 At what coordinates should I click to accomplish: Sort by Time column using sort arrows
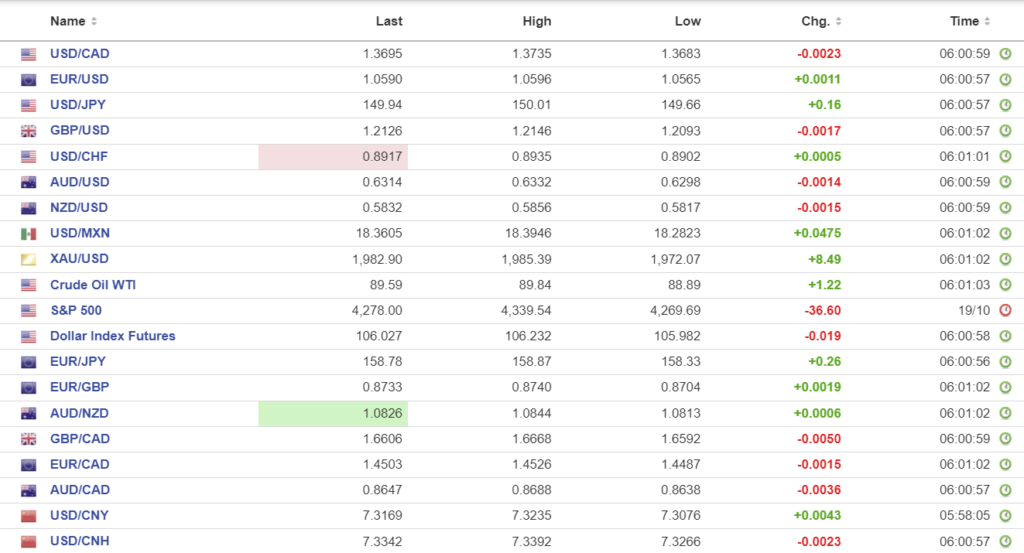point(987,22)
